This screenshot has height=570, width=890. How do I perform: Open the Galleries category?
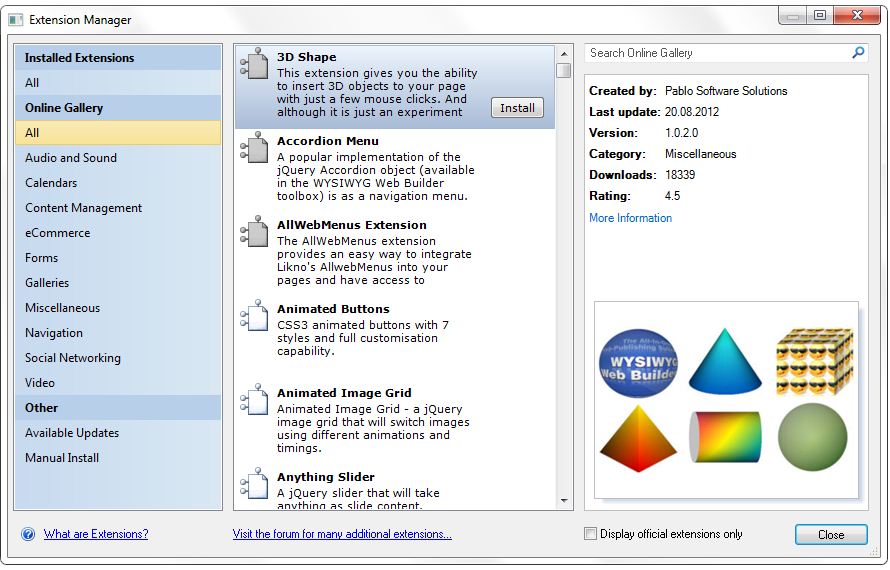coord(118,283)
